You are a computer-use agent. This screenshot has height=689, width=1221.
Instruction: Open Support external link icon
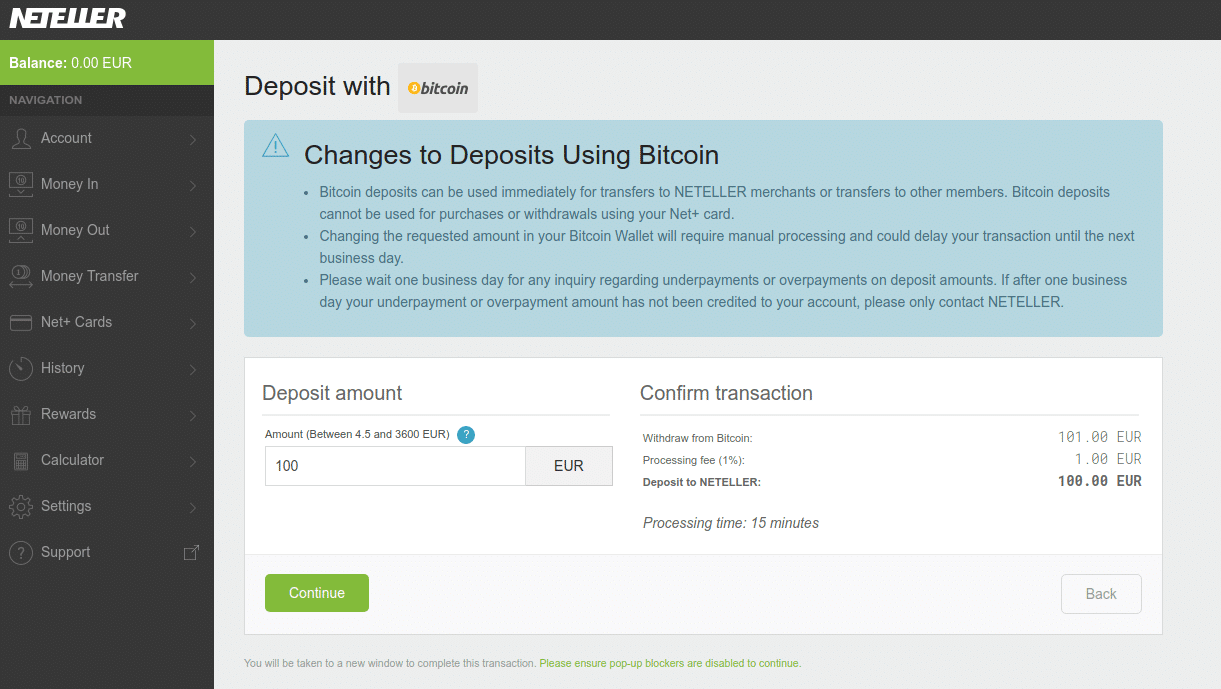[x=192, y=552]
